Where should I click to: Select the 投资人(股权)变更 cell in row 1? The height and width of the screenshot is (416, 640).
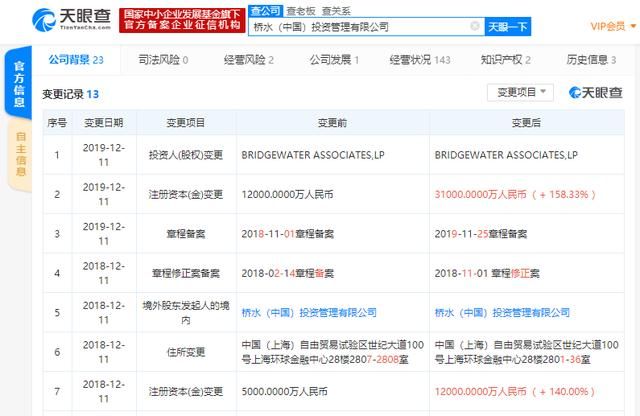[x=186, y=155]
